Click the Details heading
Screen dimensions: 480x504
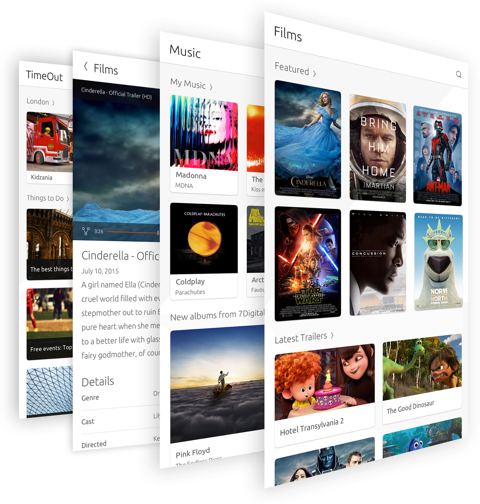[x=98, y=381]
